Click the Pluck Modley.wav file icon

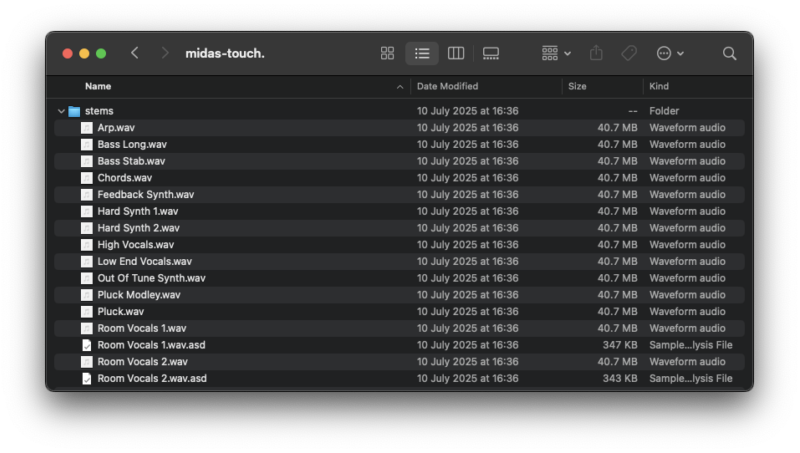[87, 295]
